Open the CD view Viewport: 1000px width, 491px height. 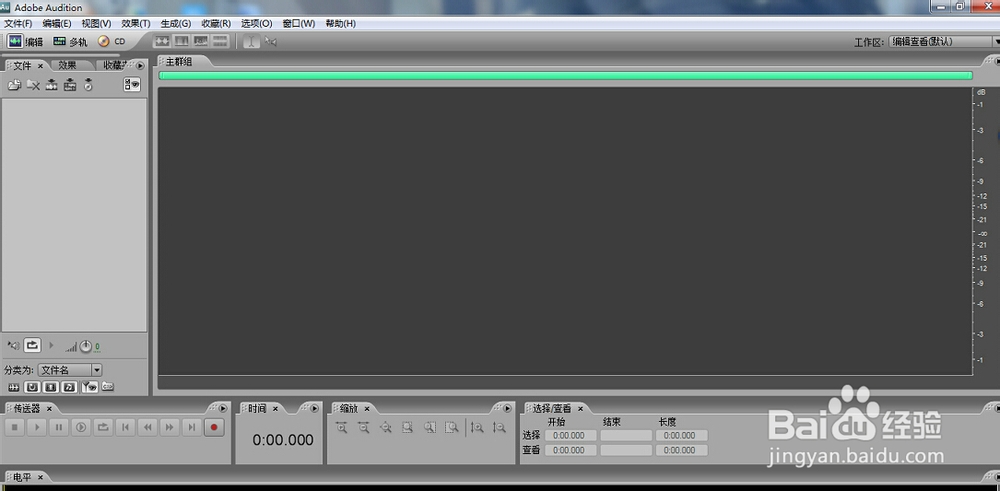[x=112, y=41]
